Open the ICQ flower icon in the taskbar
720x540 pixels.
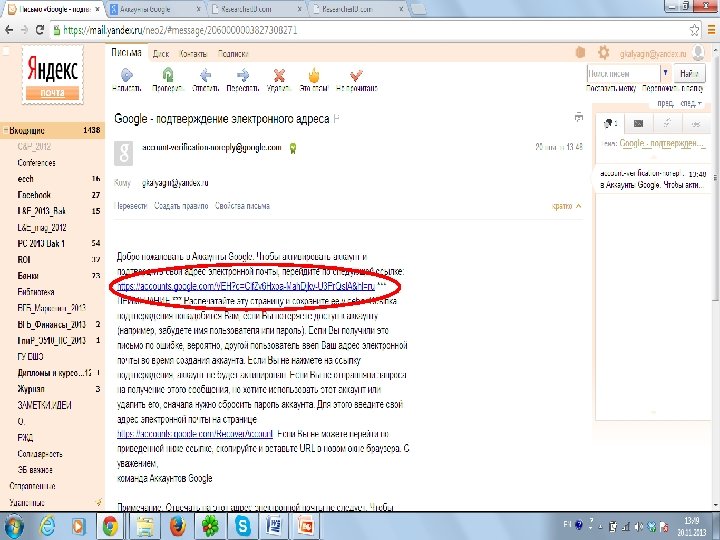coord(210,526)
